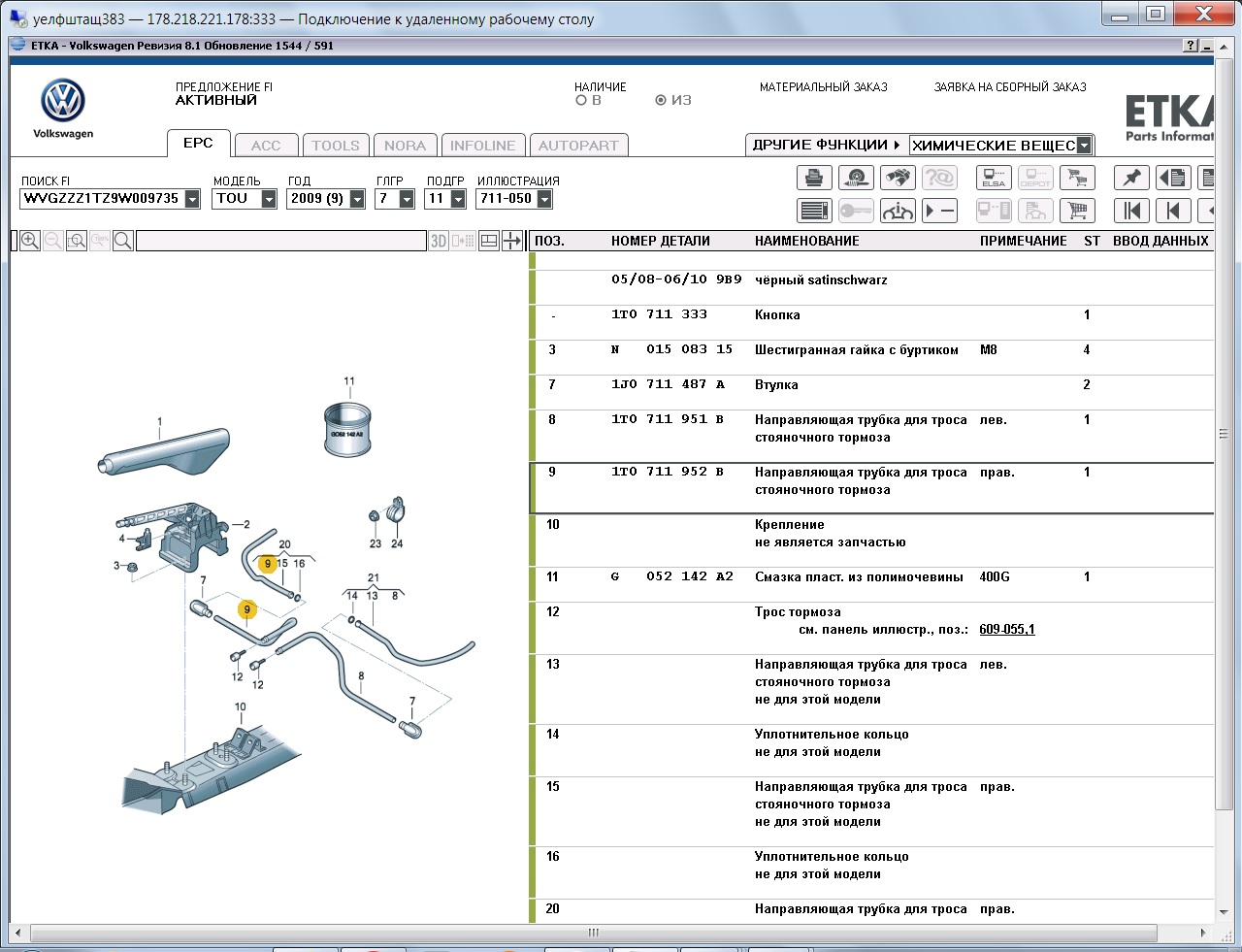Switch to the NORA tab
This screenshot has height=952, width=1242.
click(405, 146)
